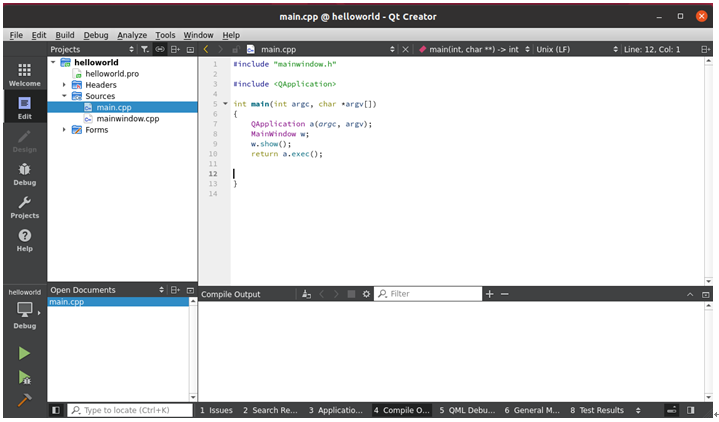
Task: Select helloworld.pro in project tree
Action: coord(112,73)
